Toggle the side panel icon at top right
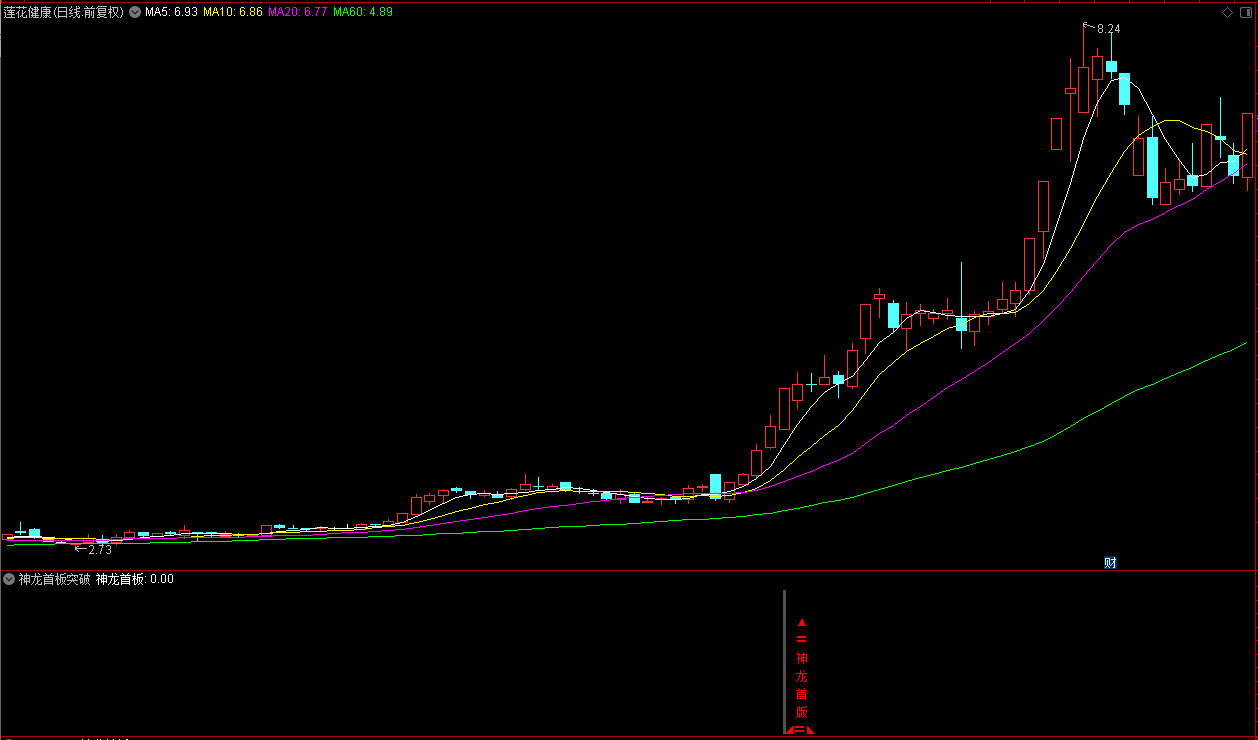 1245,12
